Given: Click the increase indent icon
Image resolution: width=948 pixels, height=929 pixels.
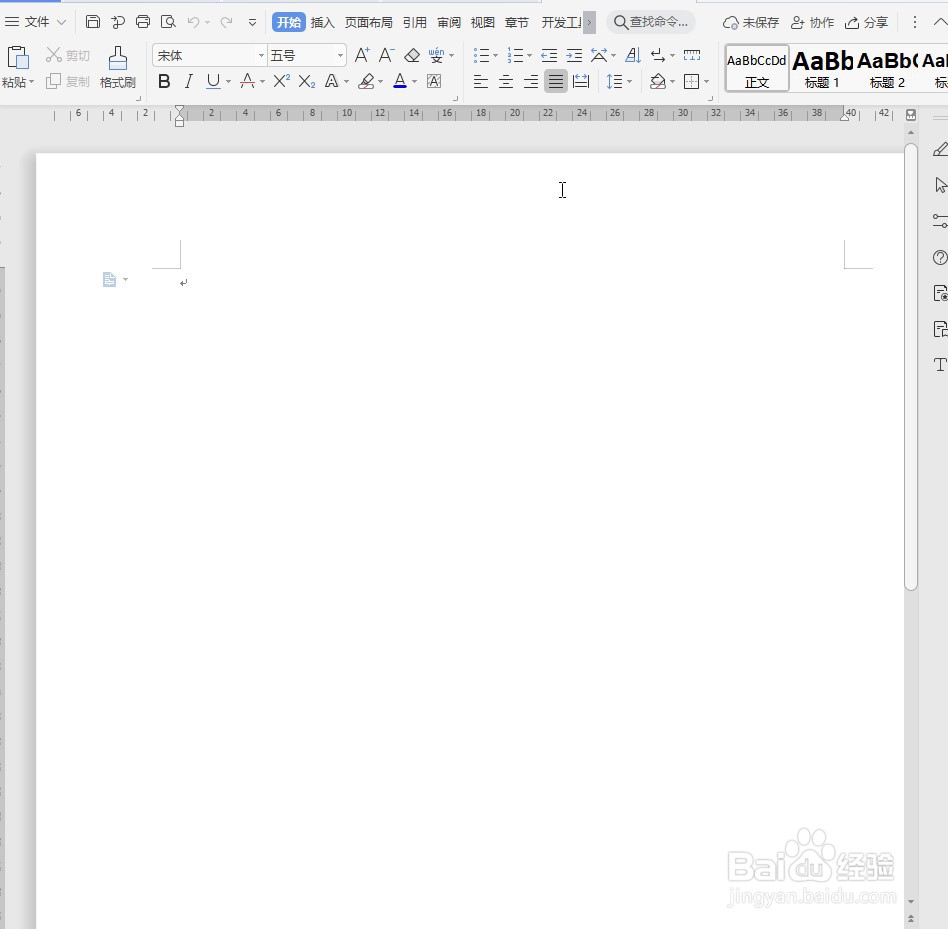Looking at the screenshot, I should (574, 56).
